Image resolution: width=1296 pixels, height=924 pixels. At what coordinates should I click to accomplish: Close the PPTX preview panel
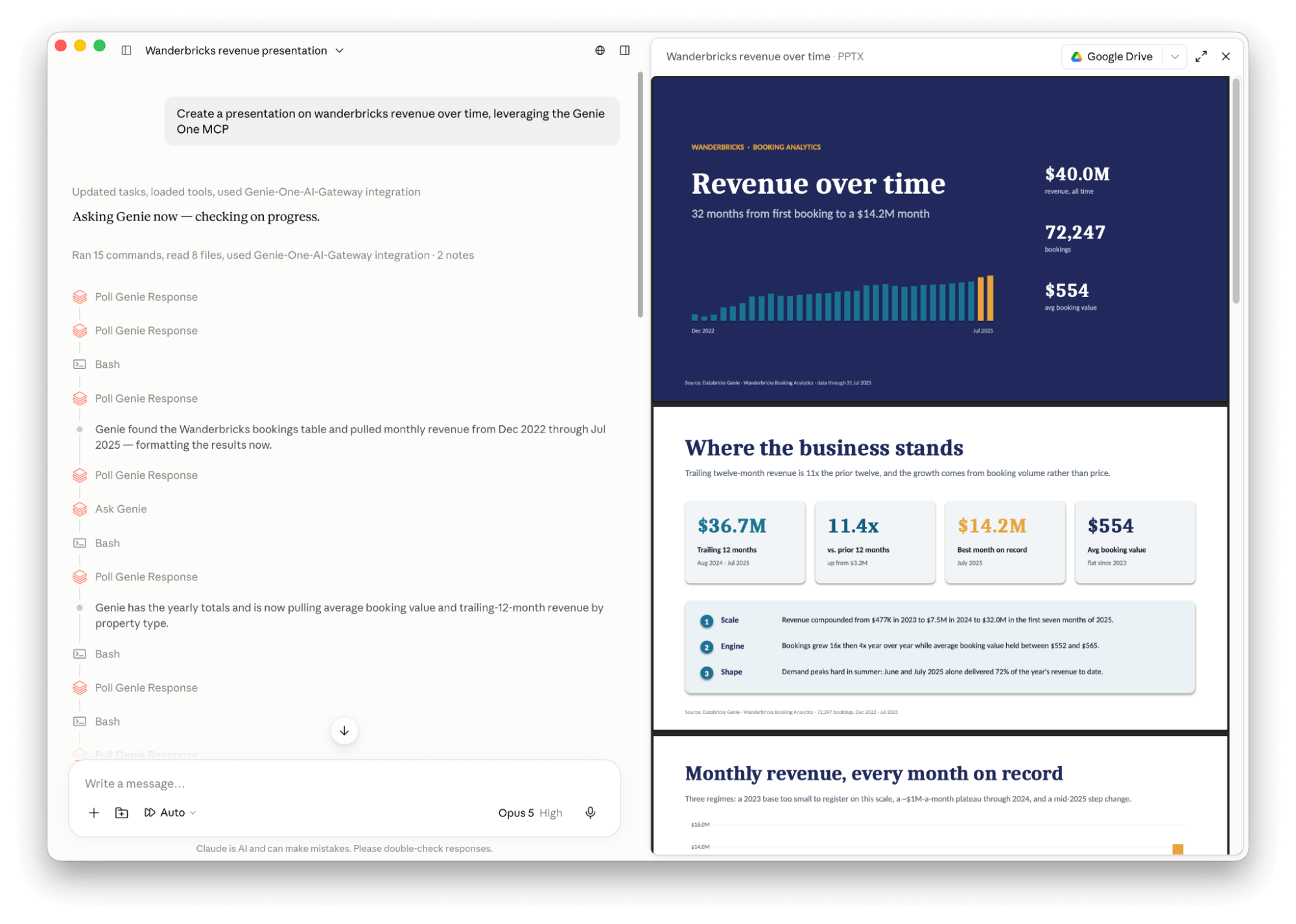[1225, 56]
